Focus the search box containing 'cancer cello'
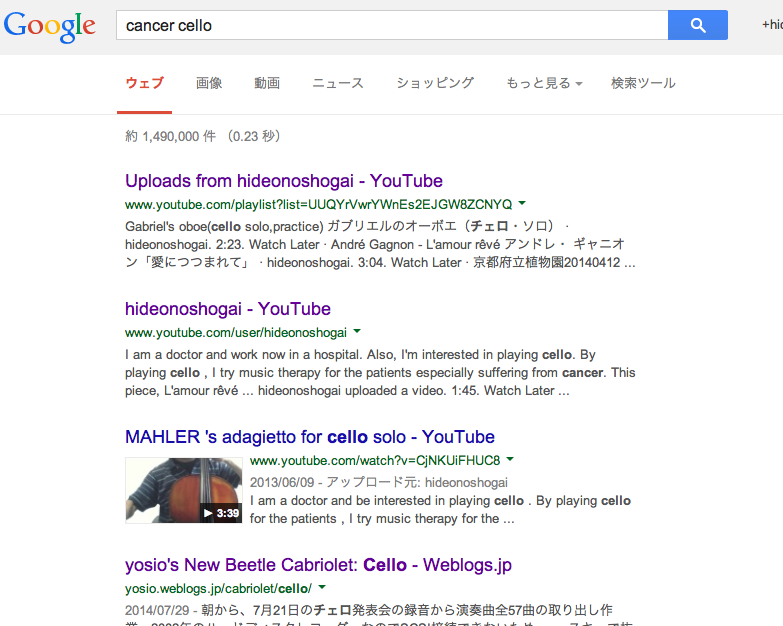This screenshot has width=783, height=626. coord(392,25)
